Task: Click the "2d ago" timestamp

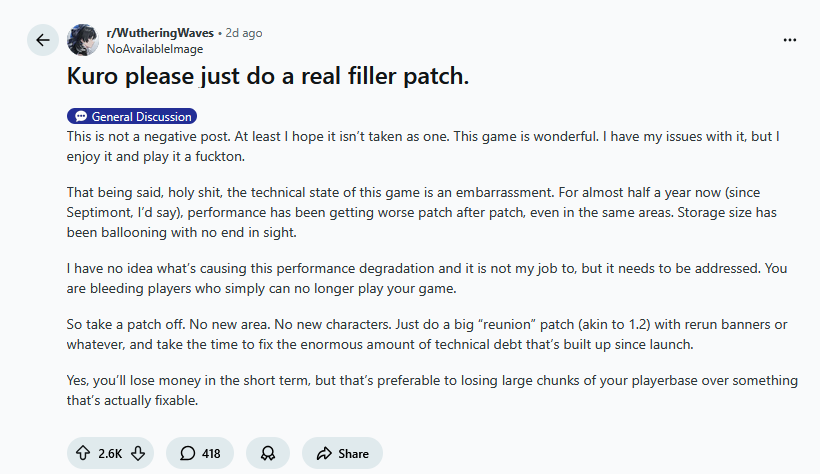Action: click(x=244, y=33)
